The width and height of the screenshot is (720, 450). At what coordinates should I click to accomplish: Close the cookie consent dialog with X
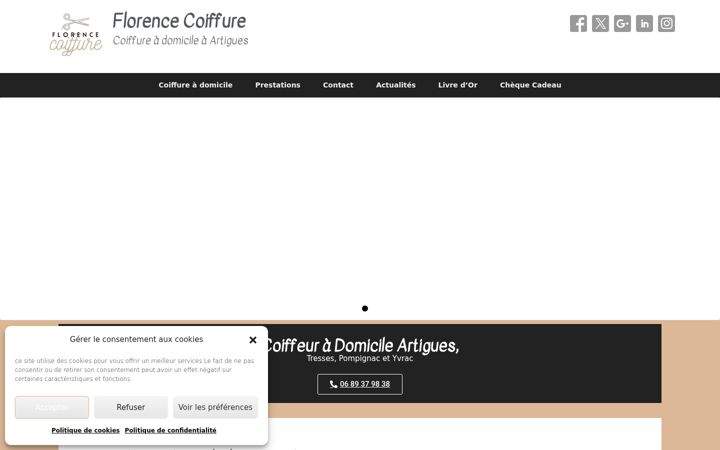253,340
